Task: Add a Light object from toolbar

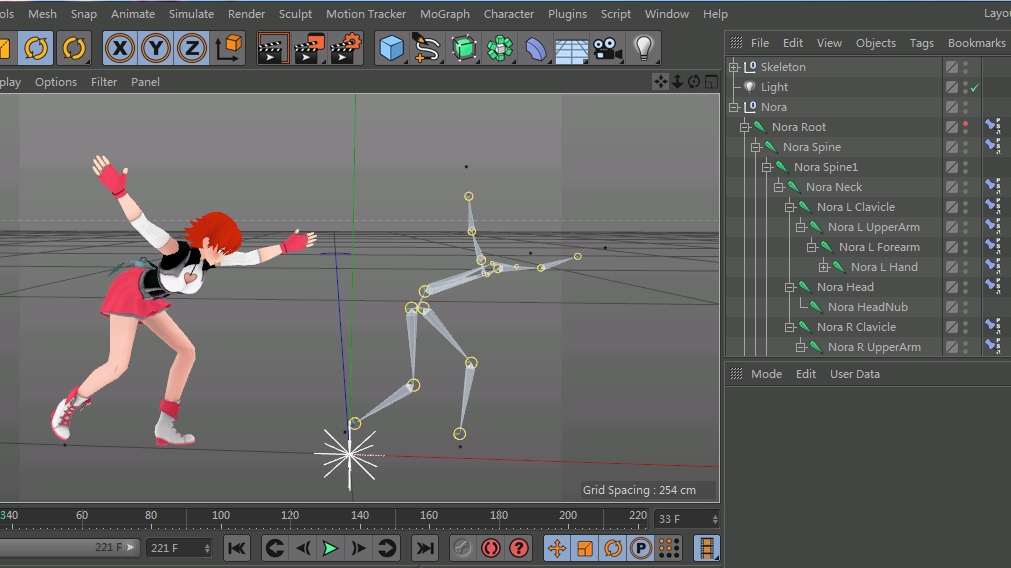Action: click(x=643, y=48)
